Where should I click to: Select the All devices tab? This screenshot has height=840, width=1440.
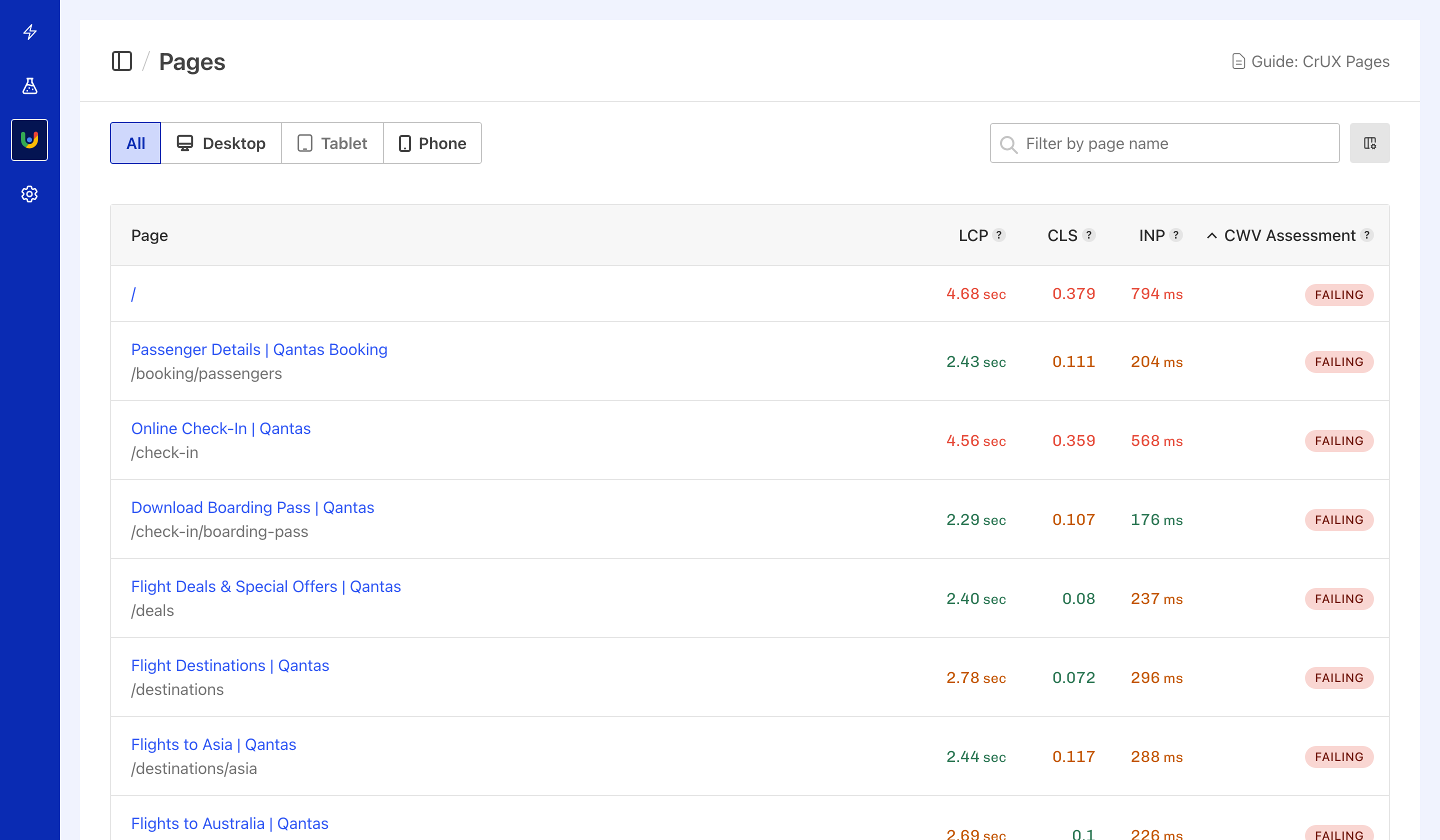135,143
